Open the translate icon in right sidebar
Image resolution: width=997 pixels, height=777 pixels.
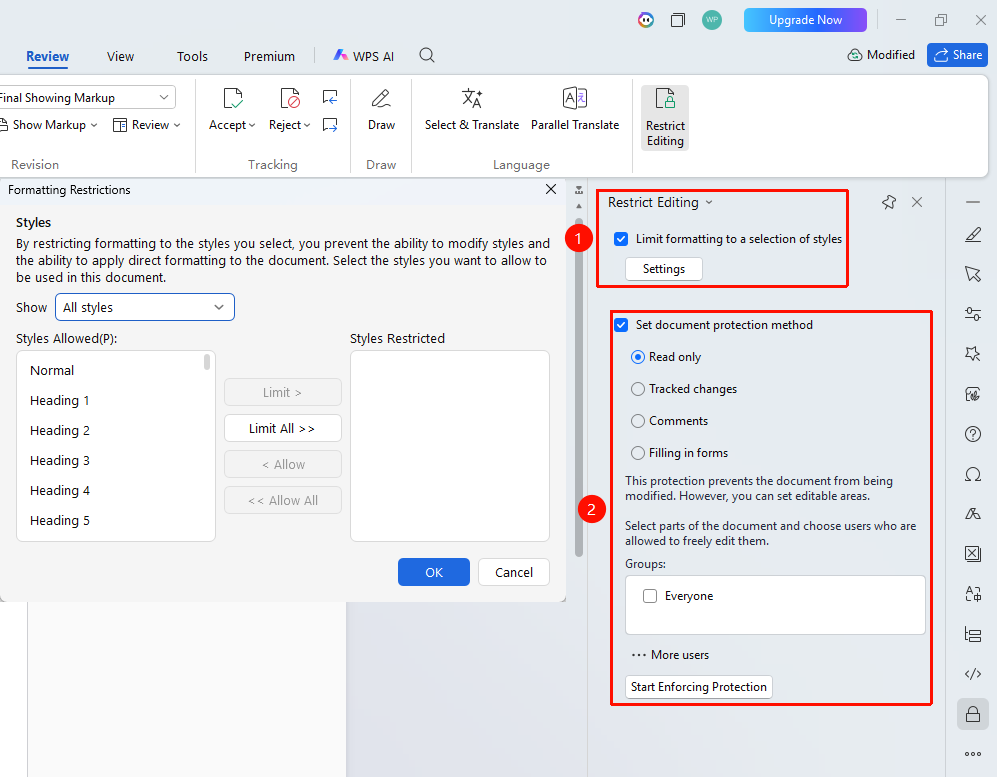[973, 594]
